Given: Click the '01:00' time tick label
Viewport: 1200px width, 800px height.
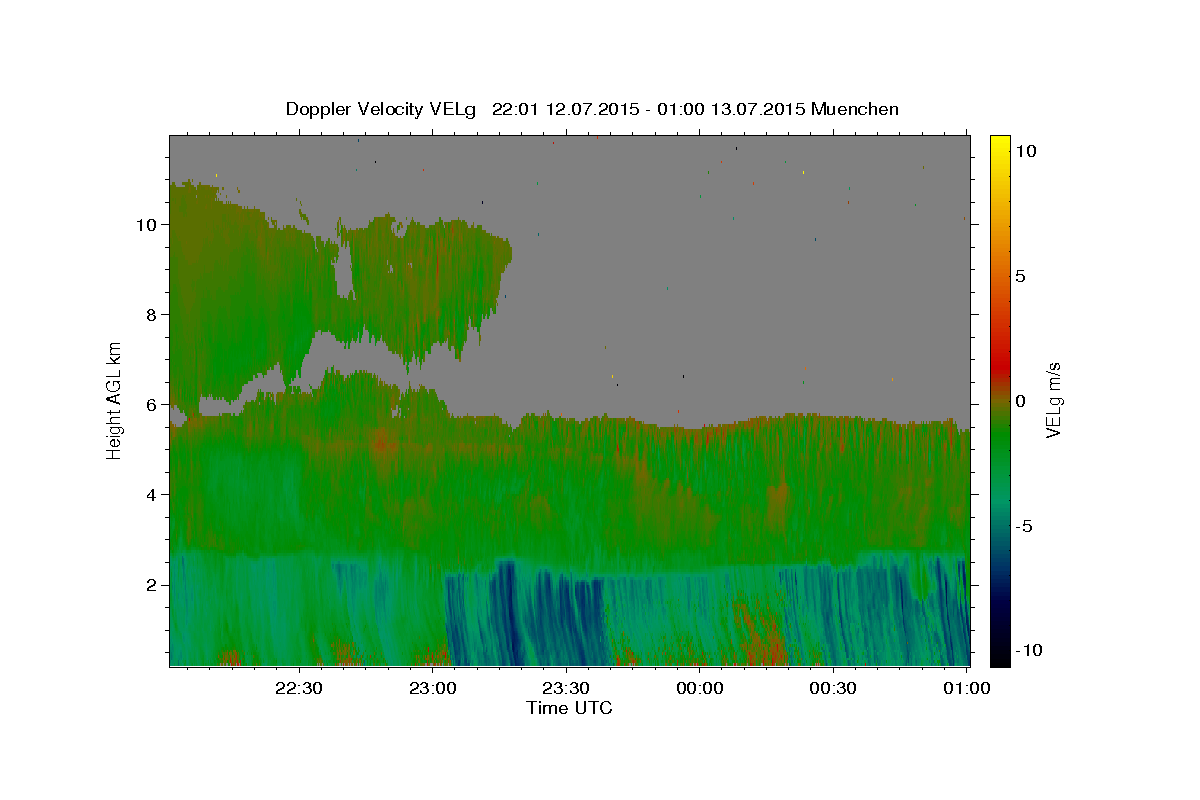Looking at the screenshot, I should [x=967, y=688].
